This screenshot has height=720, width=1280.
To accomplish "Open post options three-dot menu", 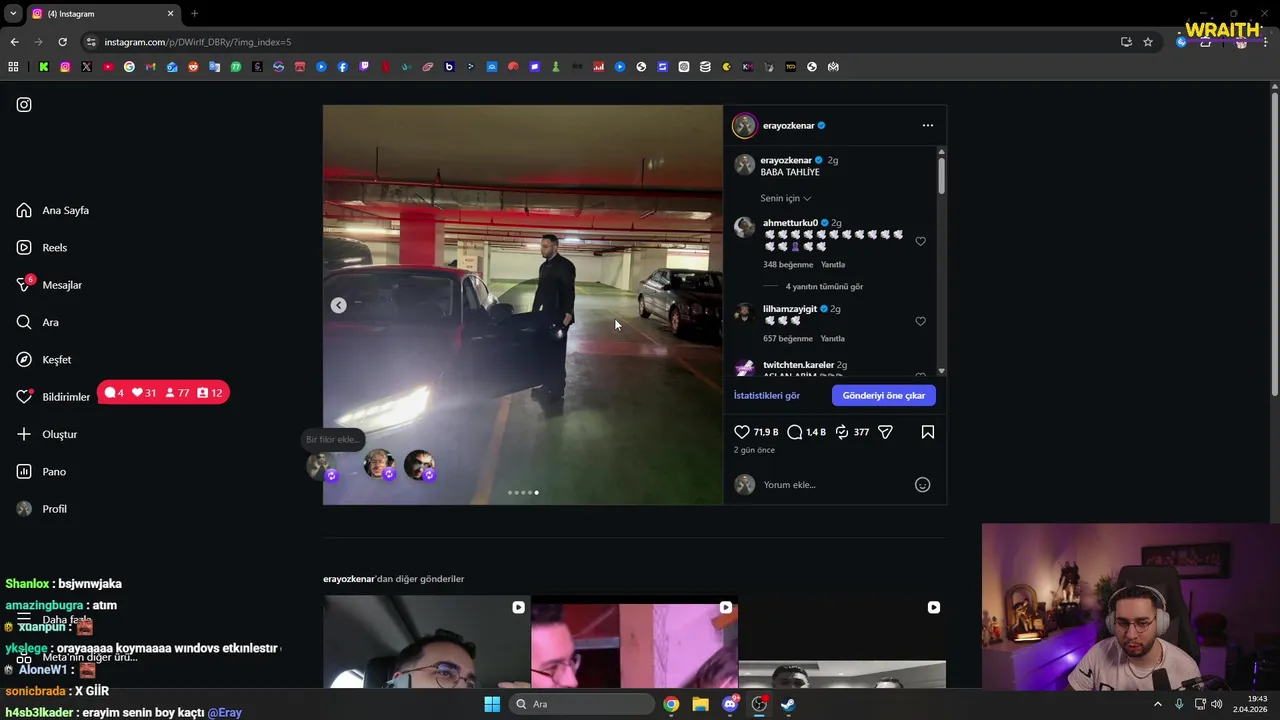I will pos(927,125).
